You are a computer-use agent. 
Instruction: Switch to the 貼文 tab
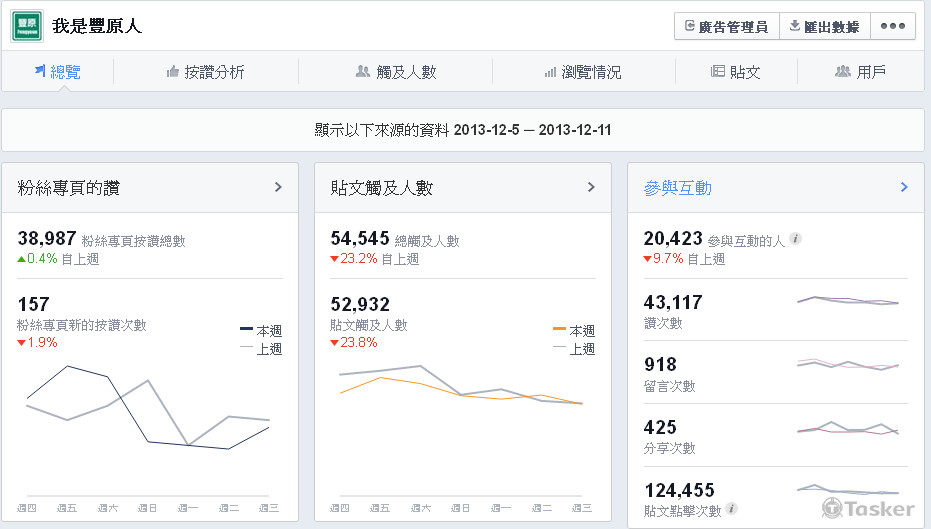tap(736, 72)
